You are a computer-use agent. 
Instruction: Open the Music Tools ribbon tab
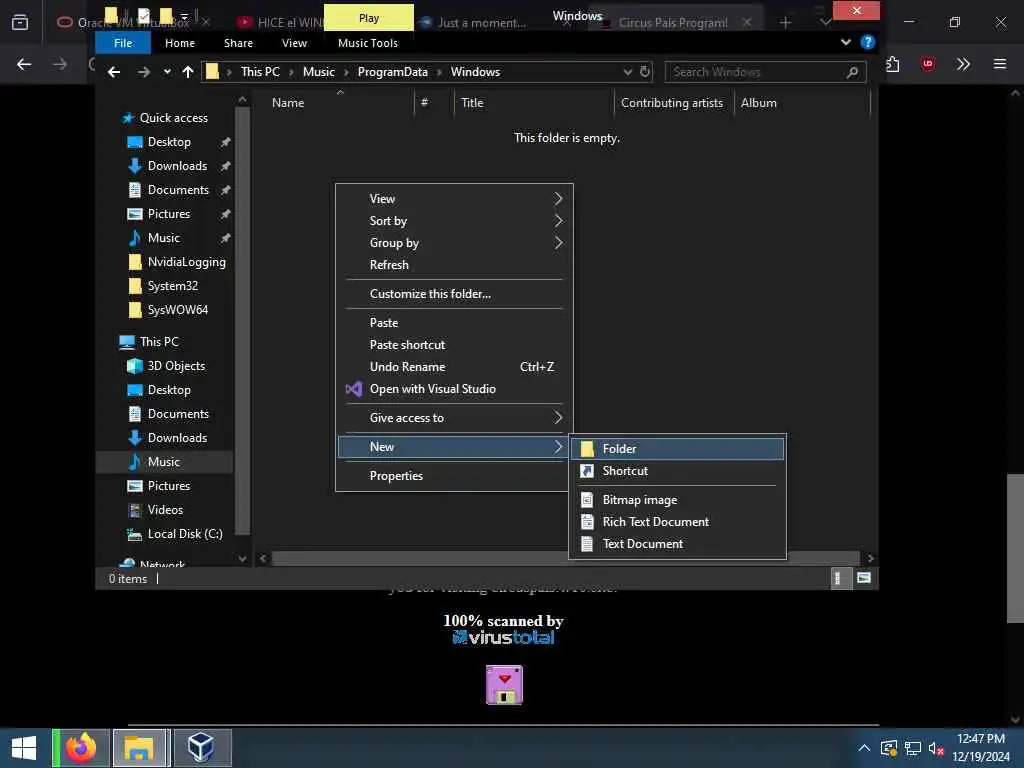click(x=368, y=42)
